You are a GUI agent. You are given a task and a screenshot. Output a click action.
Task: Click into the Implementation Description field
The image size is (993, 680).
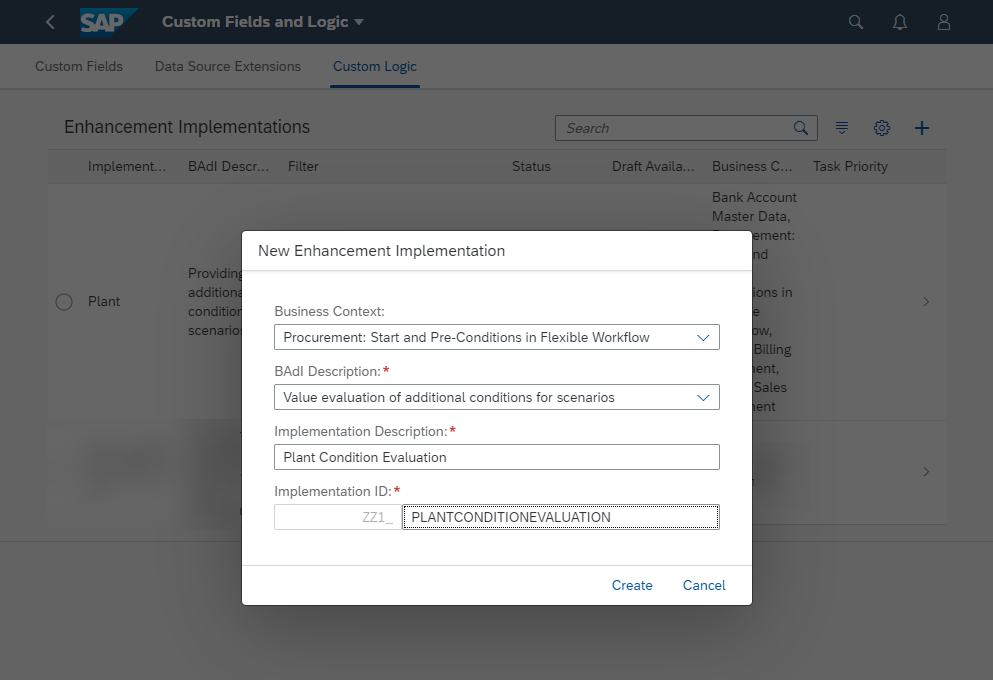(496, 457)
